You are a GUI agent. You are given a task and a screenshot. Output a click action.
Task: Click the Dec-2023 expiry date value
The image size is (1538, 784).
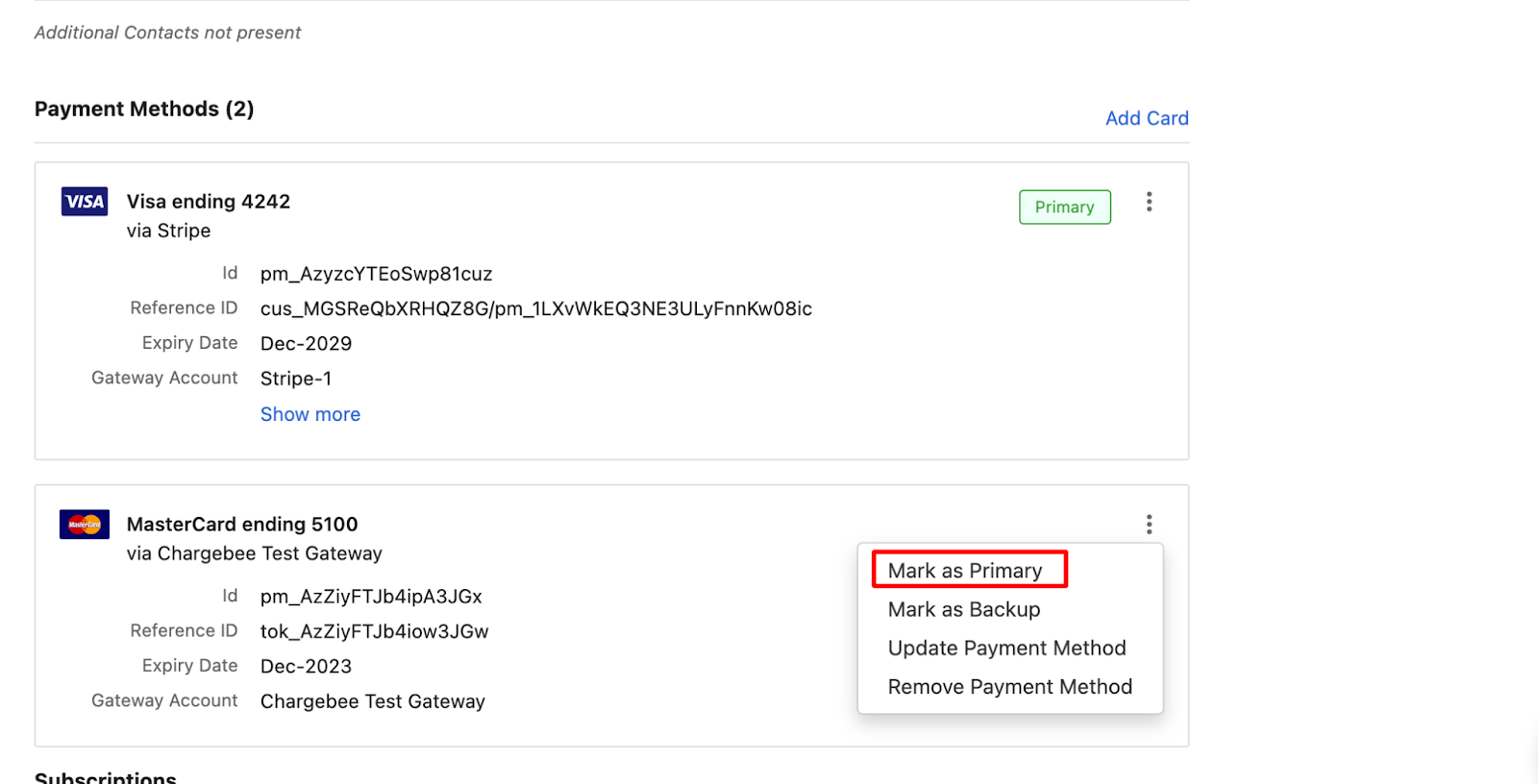coord(306,667)
